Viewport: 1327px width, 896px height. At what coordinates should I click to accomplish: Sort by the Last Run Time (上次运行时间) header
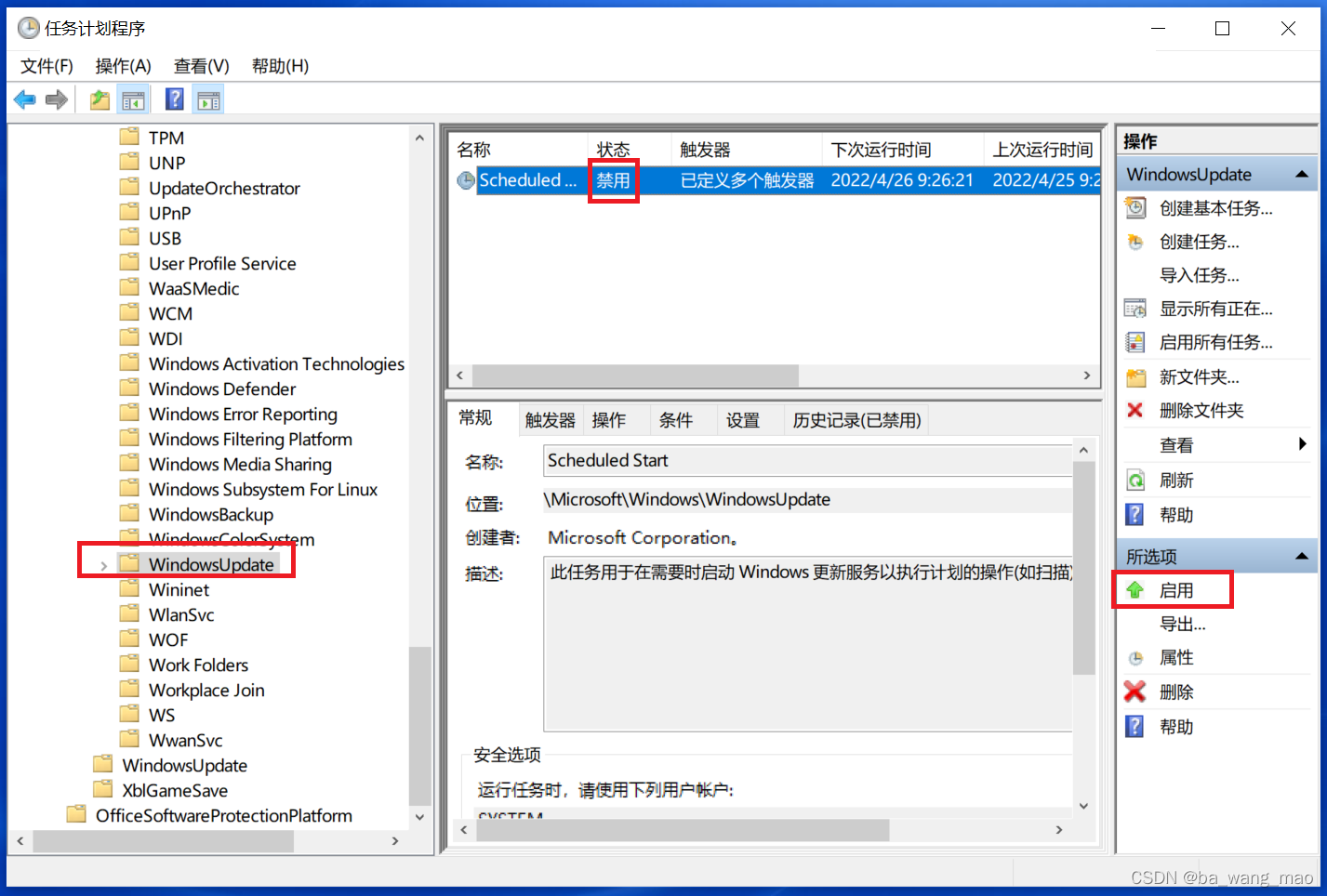1042,150
